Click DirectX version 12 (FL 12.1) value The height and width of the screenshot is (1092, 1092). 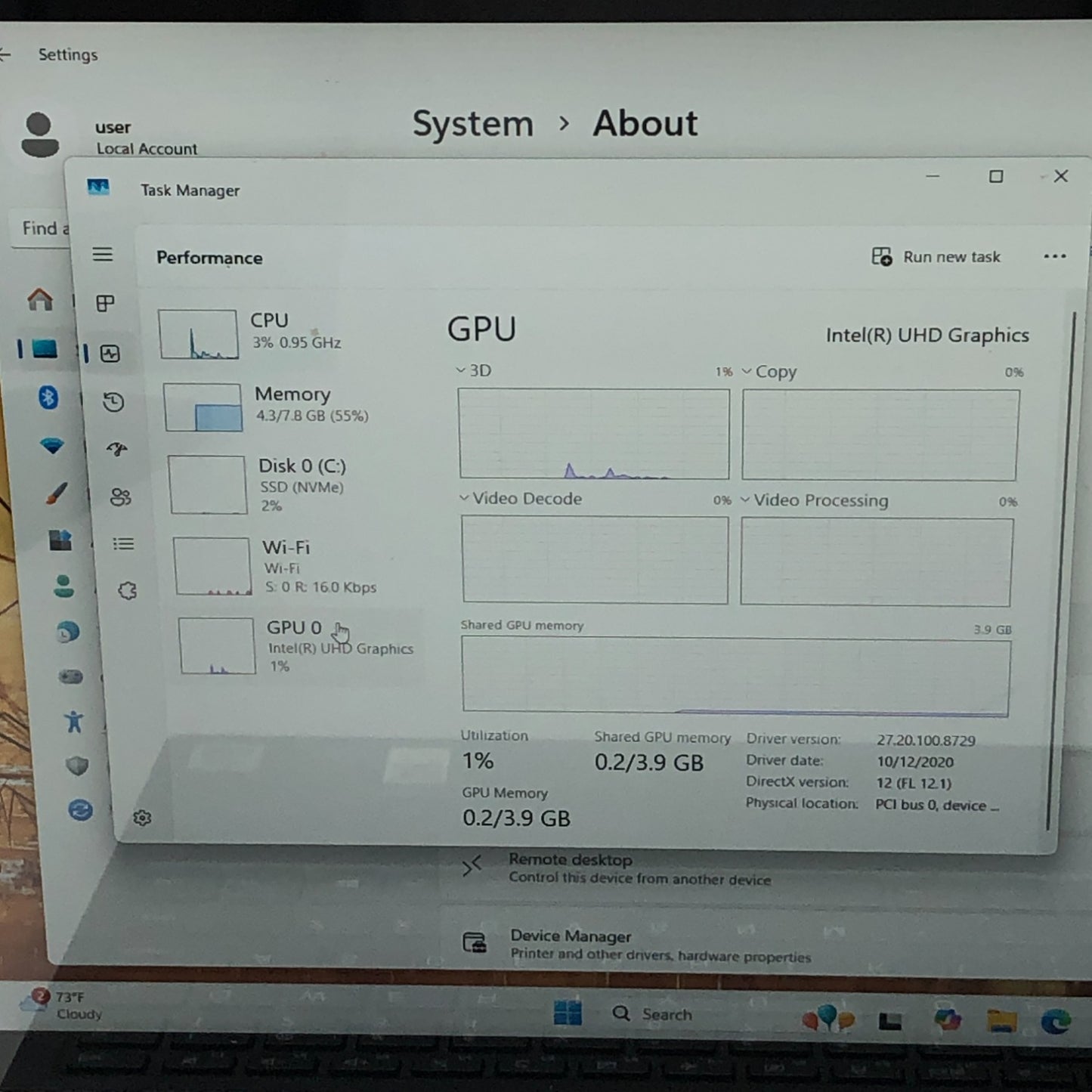click(913, 783)
